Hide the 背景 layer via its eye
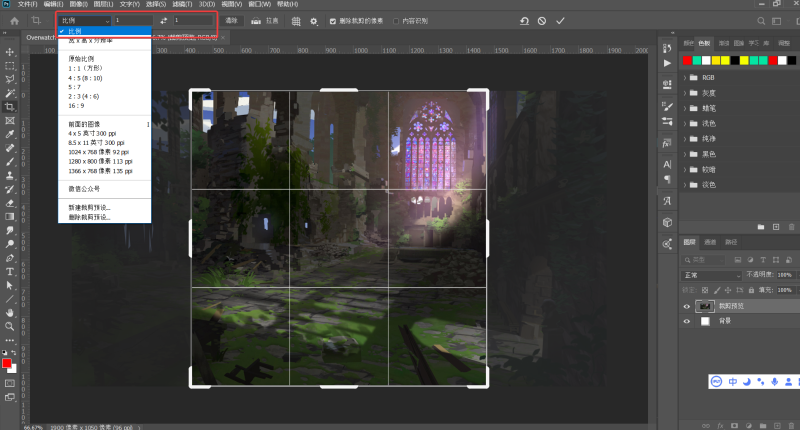Screen dimensions: 800x430 coord(687,321)
